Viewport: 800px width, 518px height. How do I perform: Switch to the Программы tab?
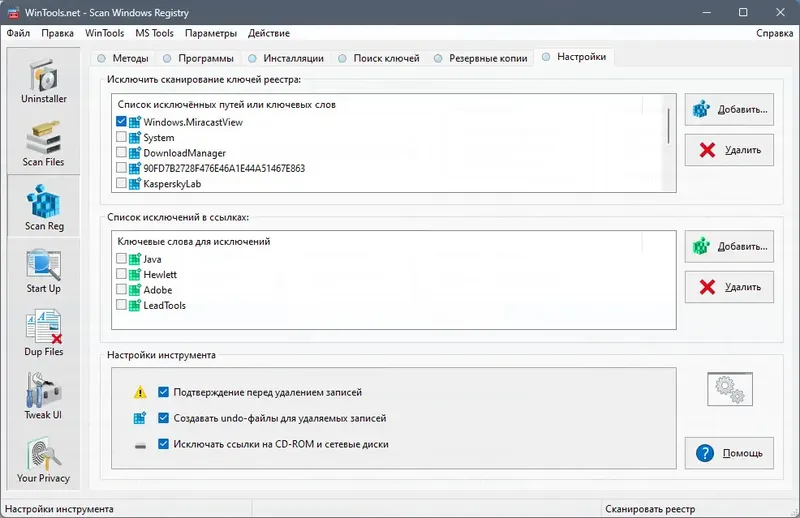coord(198,58)
